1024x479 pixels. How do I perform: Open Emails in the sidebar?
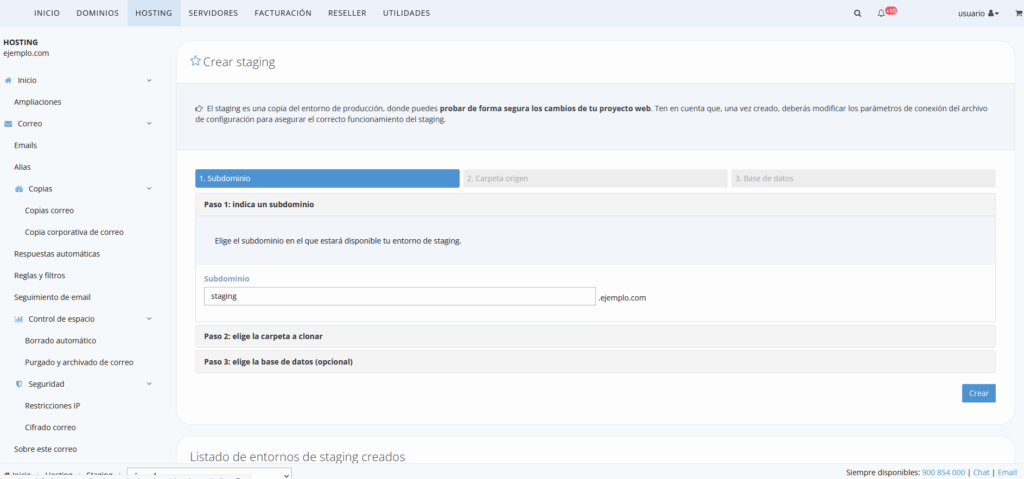click(x=25, y=145)
